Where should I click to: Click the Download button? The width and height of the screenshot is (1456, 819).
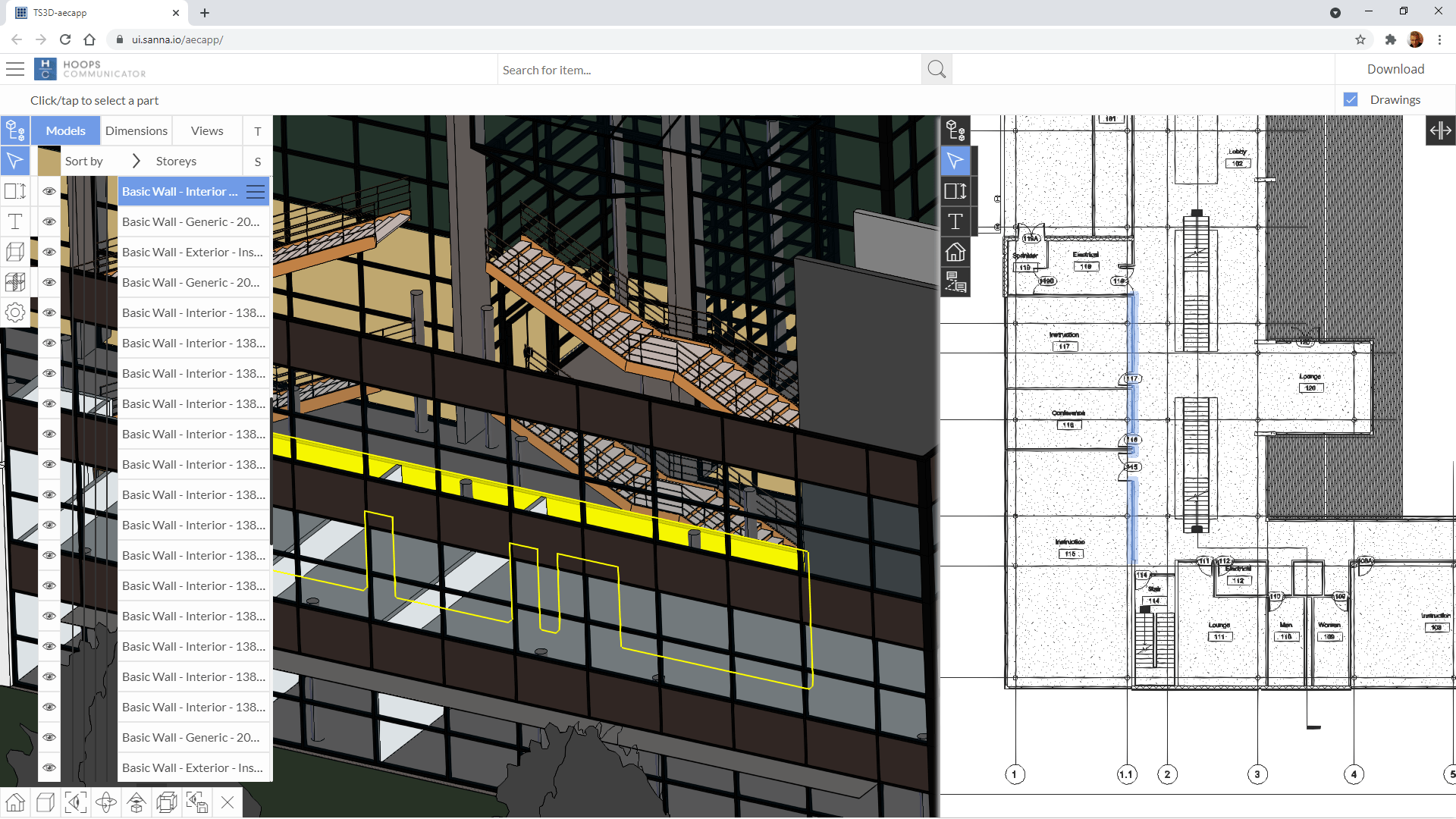pyautogui.click(x=1395, y=68)
